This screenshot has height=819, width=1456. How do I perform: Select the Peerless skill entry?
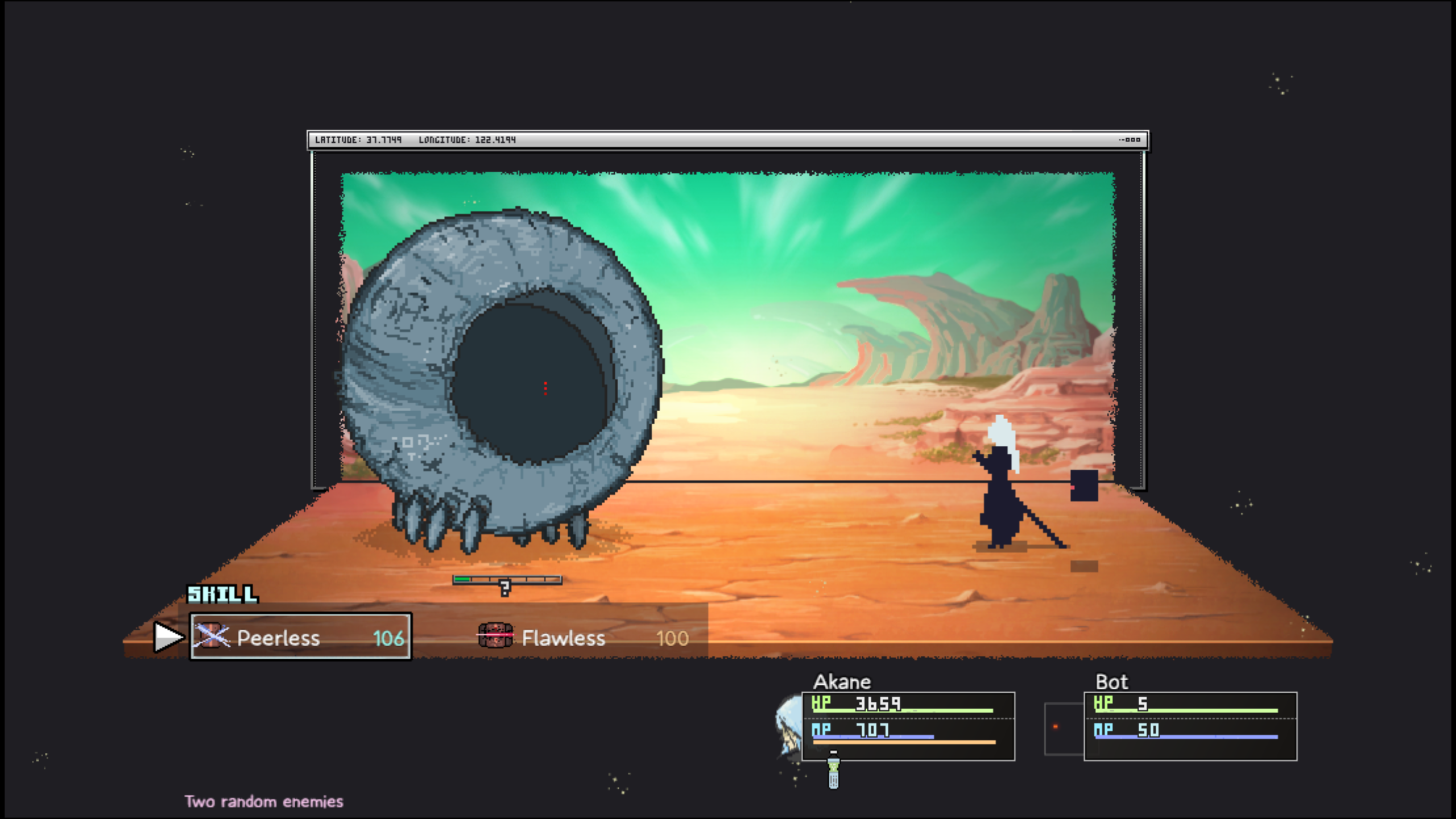coord(300,637)
